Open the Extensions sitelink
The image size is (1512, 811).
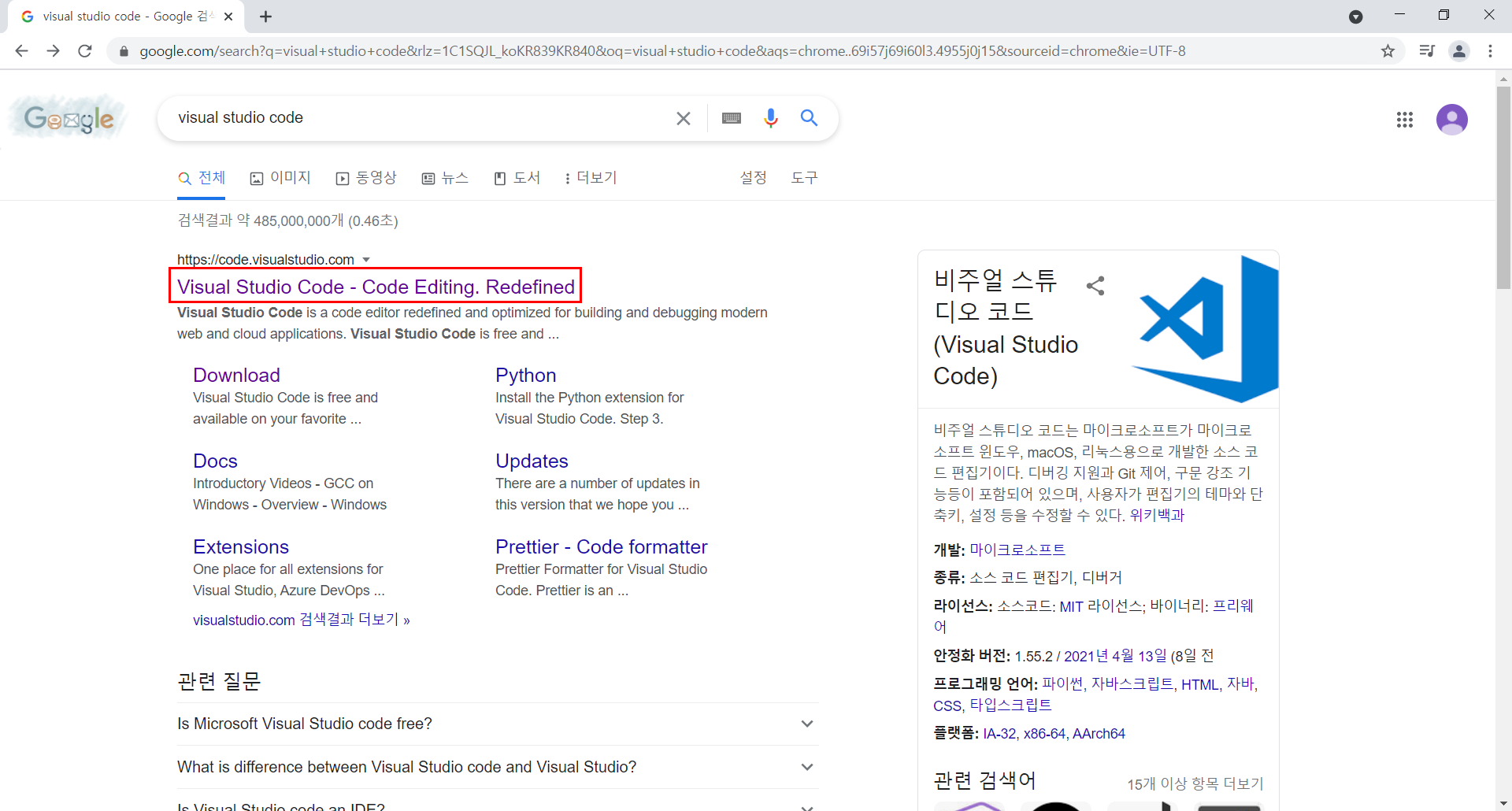tap(241, 547)
